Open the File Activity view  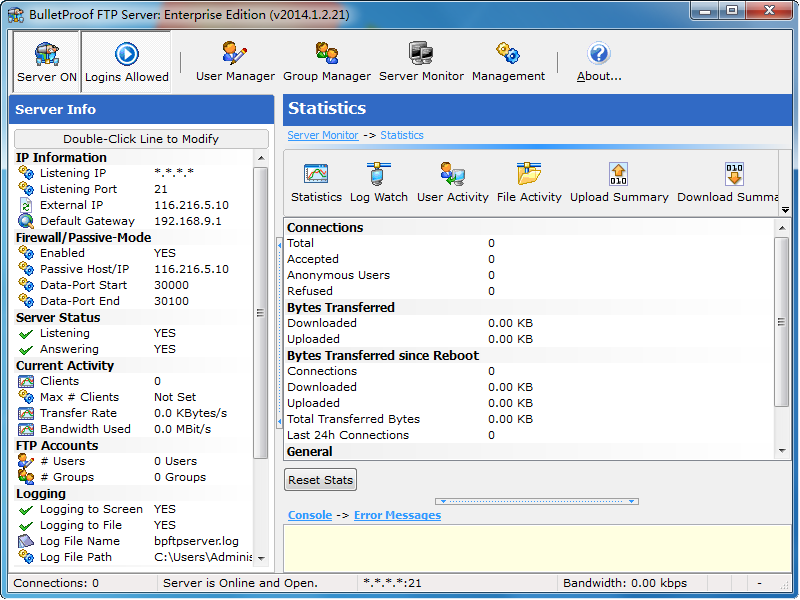pyautogui.click(x=529, y=183)
